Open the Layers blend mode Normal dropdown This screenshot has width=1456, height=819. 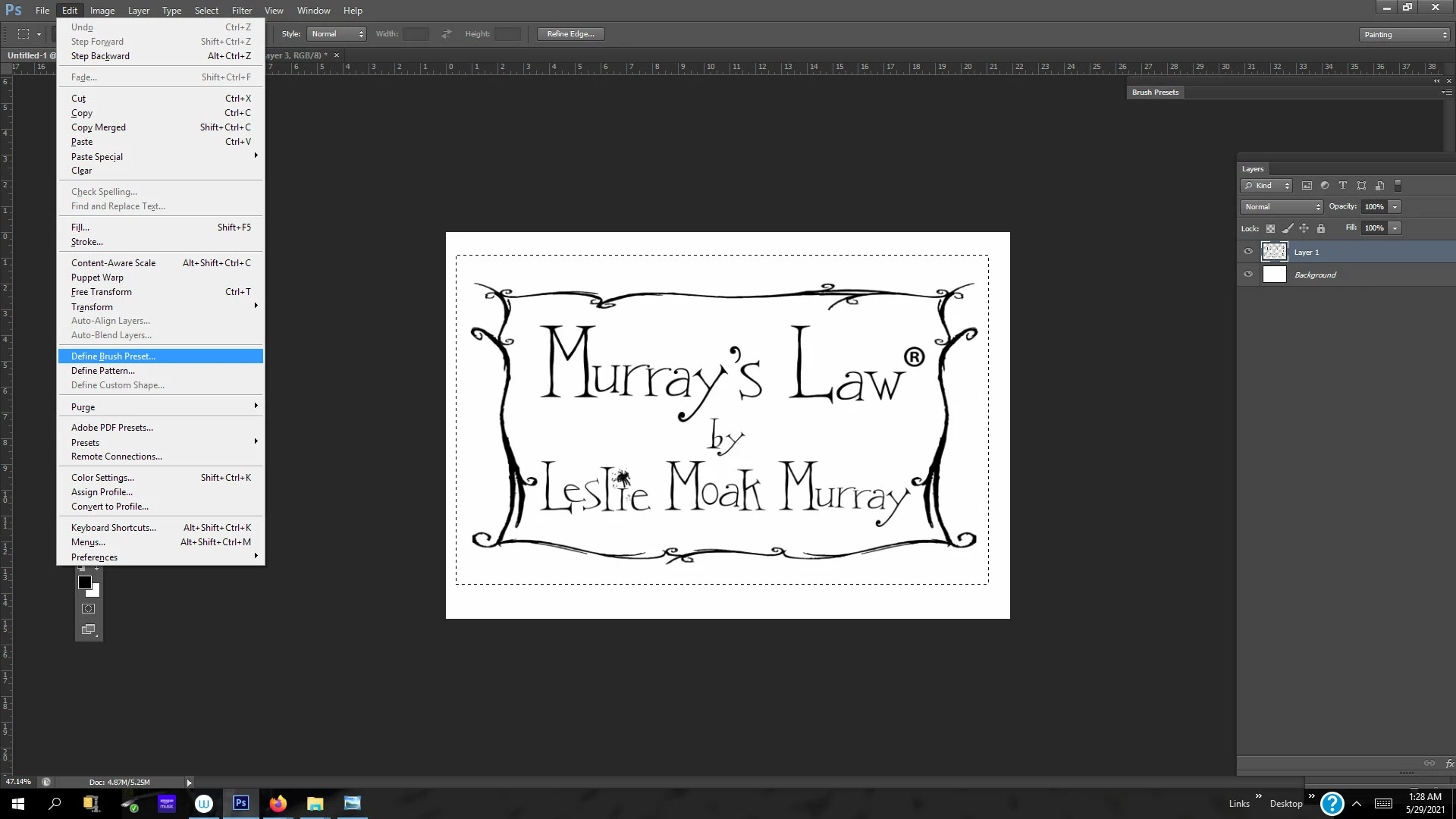(1282, 207)
